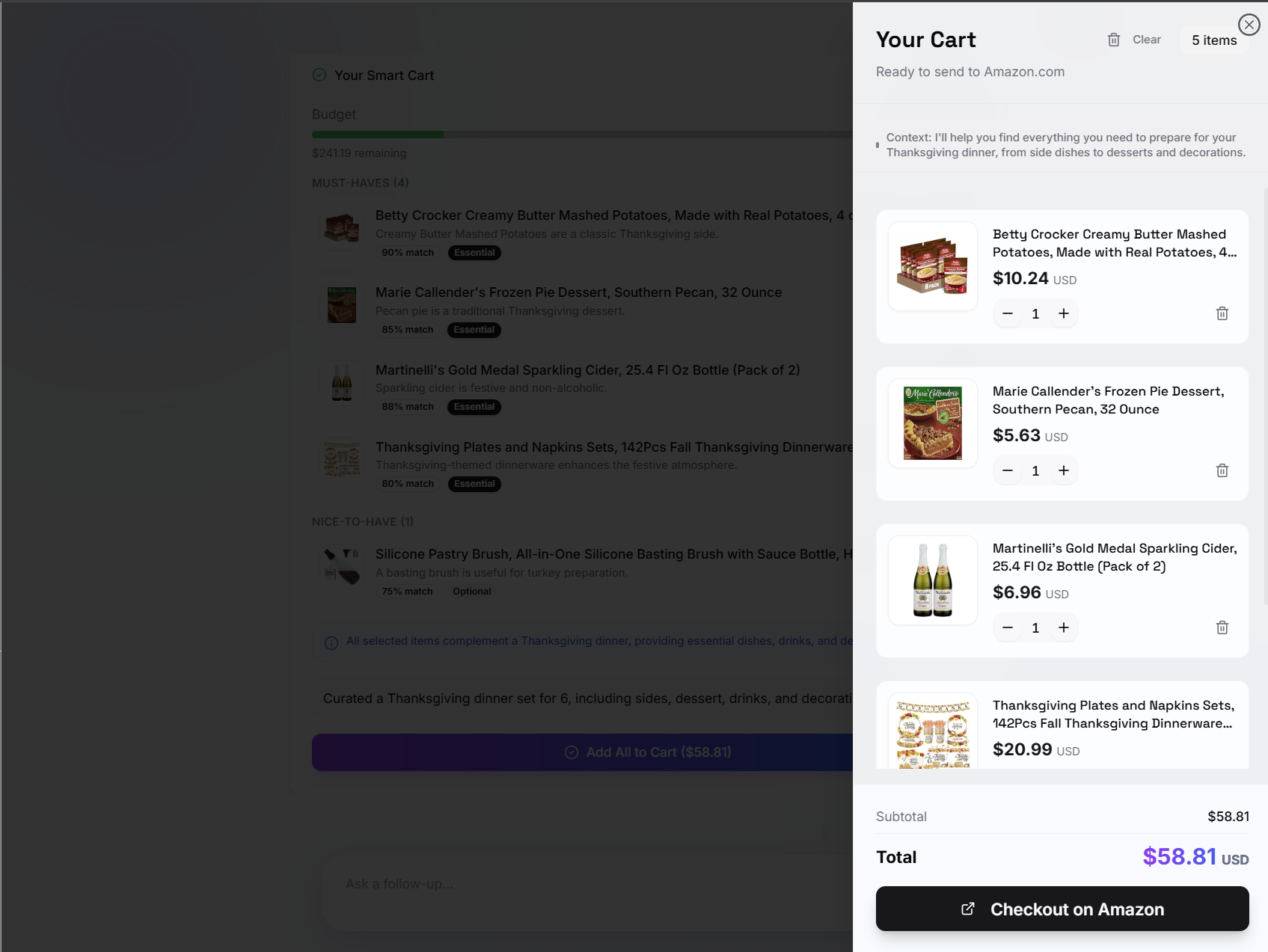Screen dimensions: 1268x952
Task: Increase quantity of Betty Crocker mashed potatoes
Action: point(1063,313)
